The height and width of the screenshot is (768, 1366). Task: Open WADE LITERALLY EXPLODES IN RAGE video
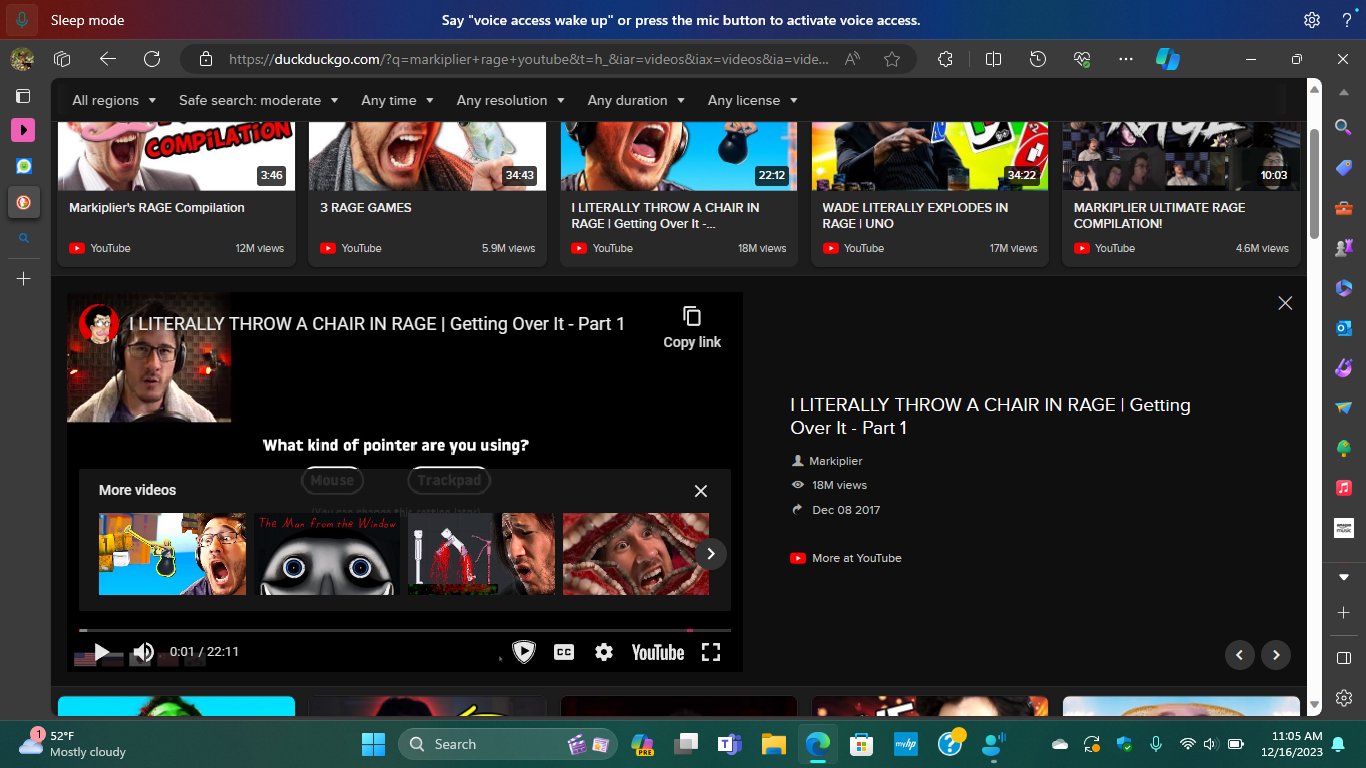pos(930,194)
